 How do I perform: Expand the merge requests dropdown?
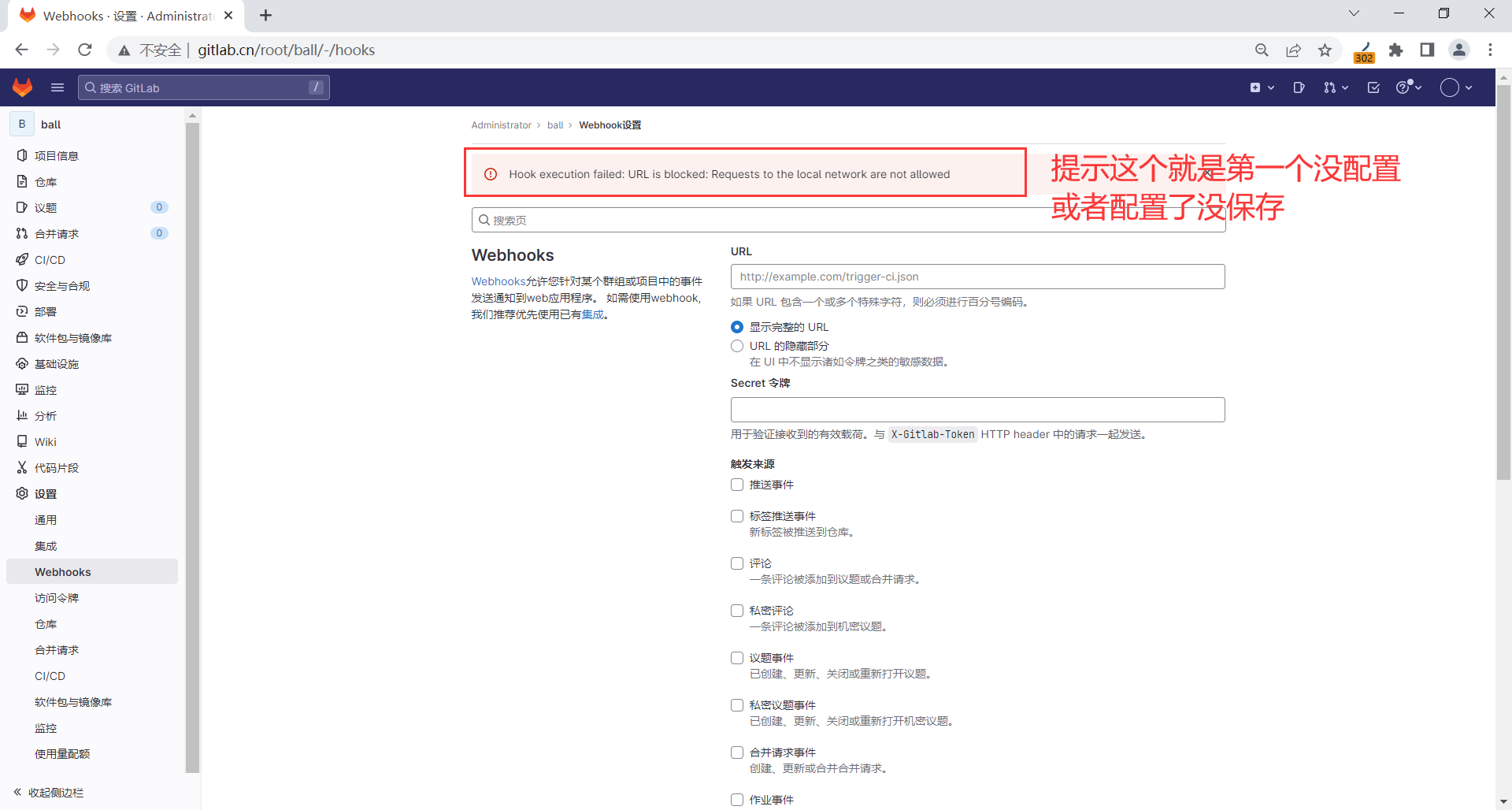click(1336, 87)
